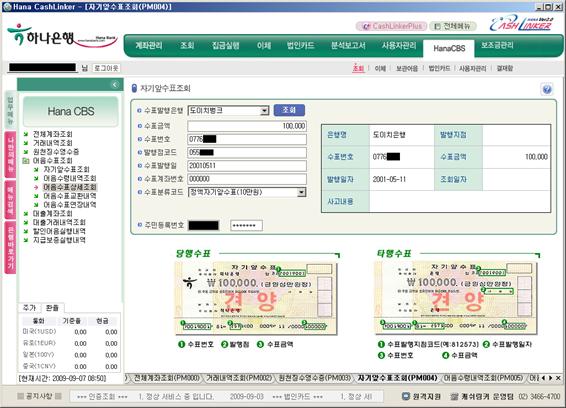
Task: Open 이체 in green top menu bar
Action: tap(264, 45)
